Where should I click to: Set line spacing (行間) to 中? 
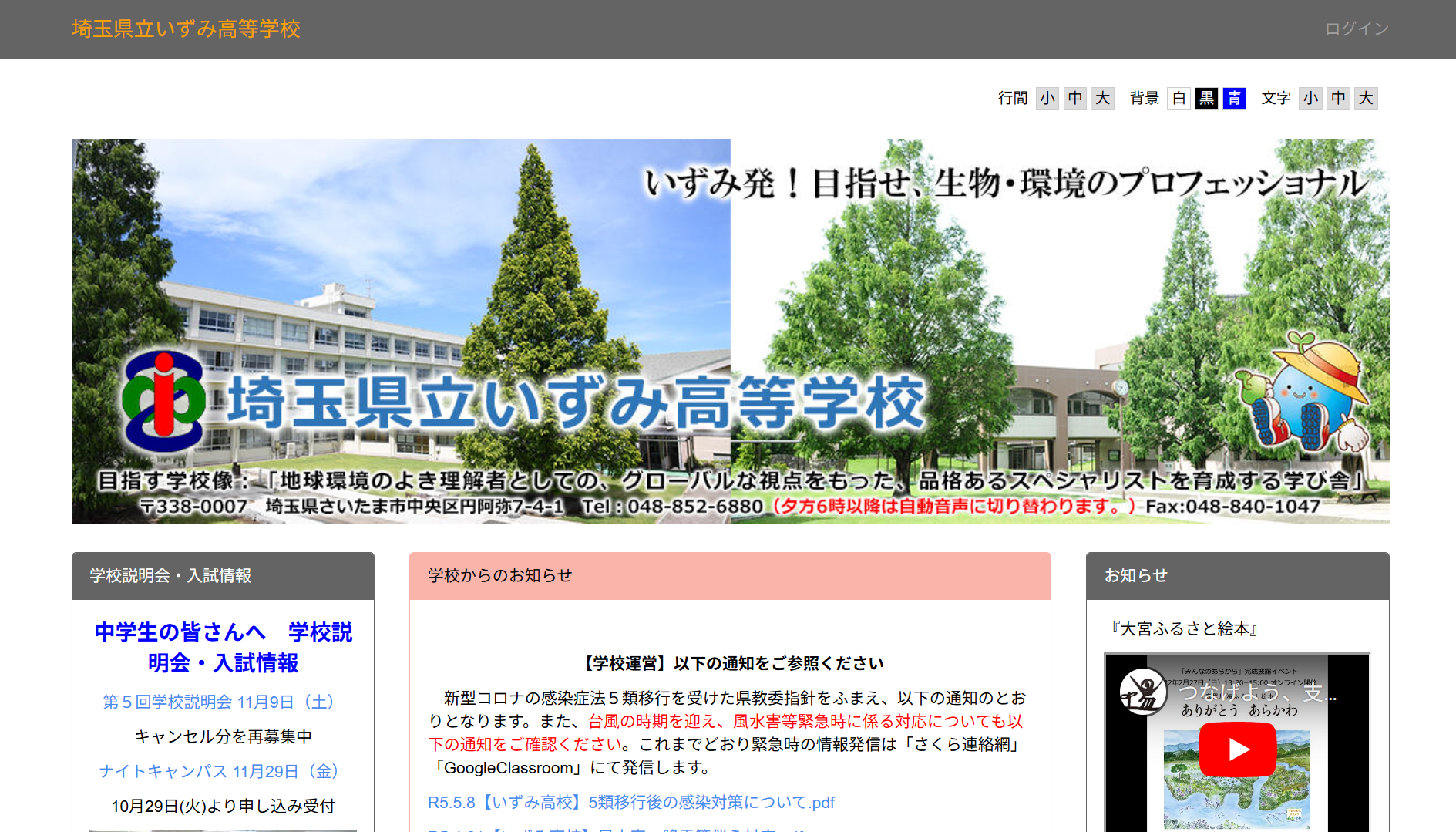coord(1074,98)
